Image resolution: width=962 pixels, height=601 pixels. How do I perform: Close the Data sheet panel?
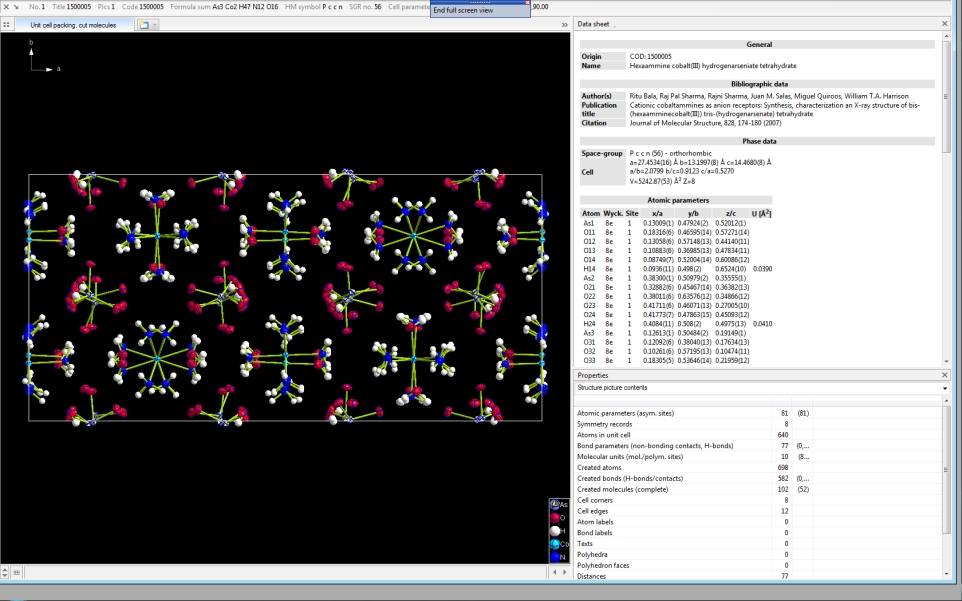click(946, 23)
